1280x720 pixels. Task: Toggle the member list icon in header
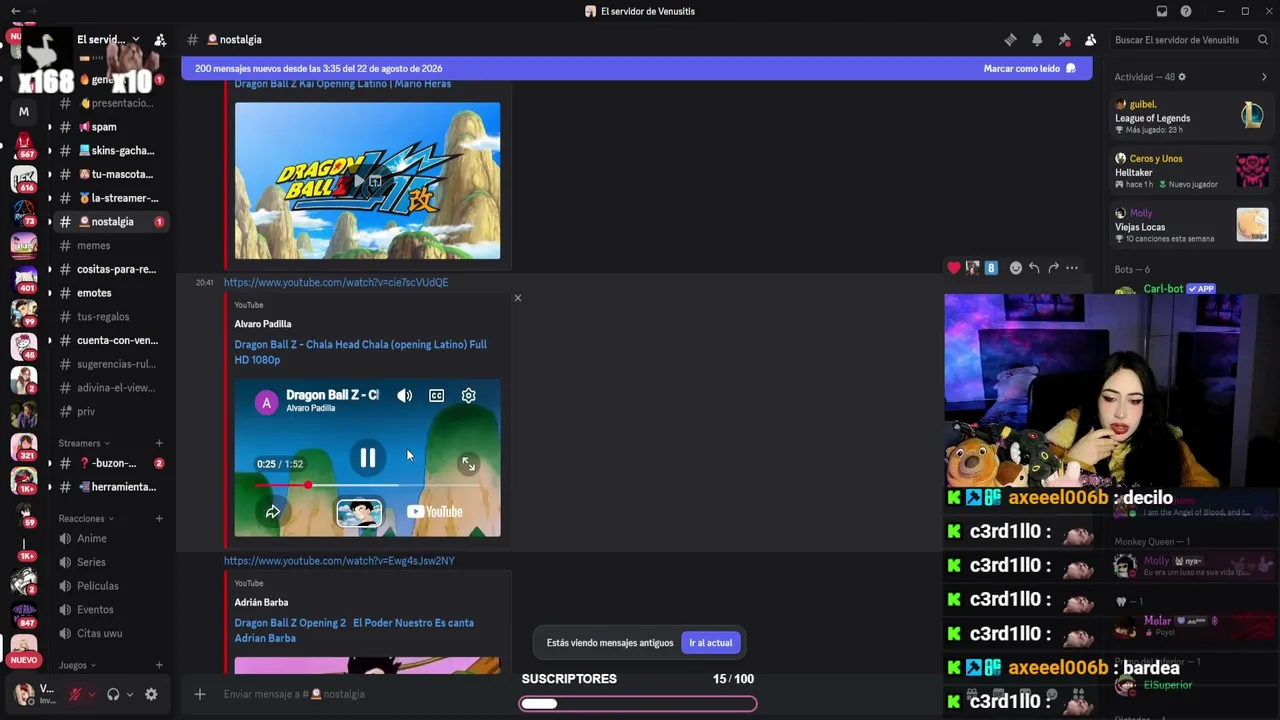coord(1090,40)
